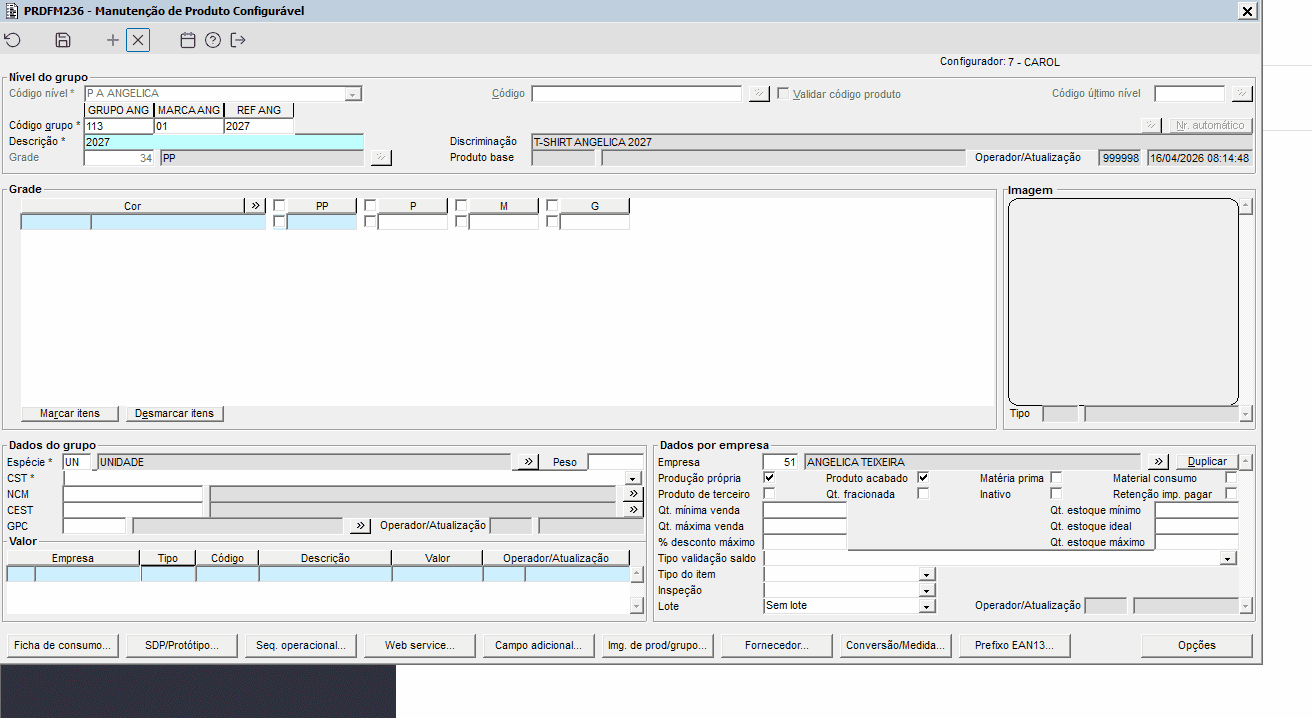Open the help question-mark icon
Viewport: 1312px width, 718px height.
[212, 40]
